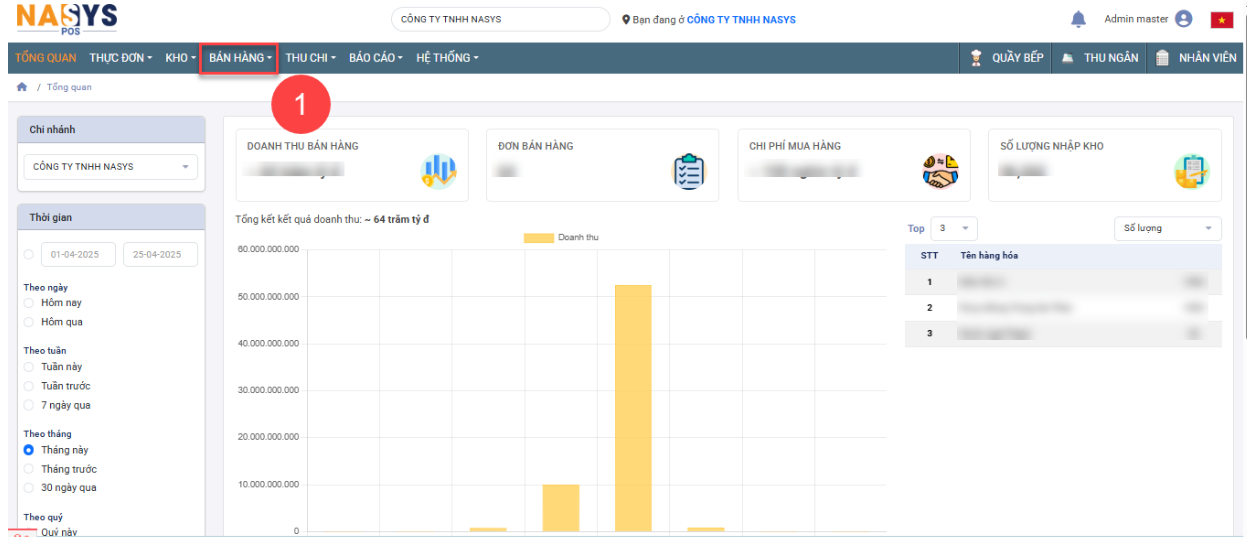Image resolution: width=1247 pixels, height=538 pixels.
Task: Choose the 30 ngày qua radio option
Action: pyautogui.click(x=29, y=488)
